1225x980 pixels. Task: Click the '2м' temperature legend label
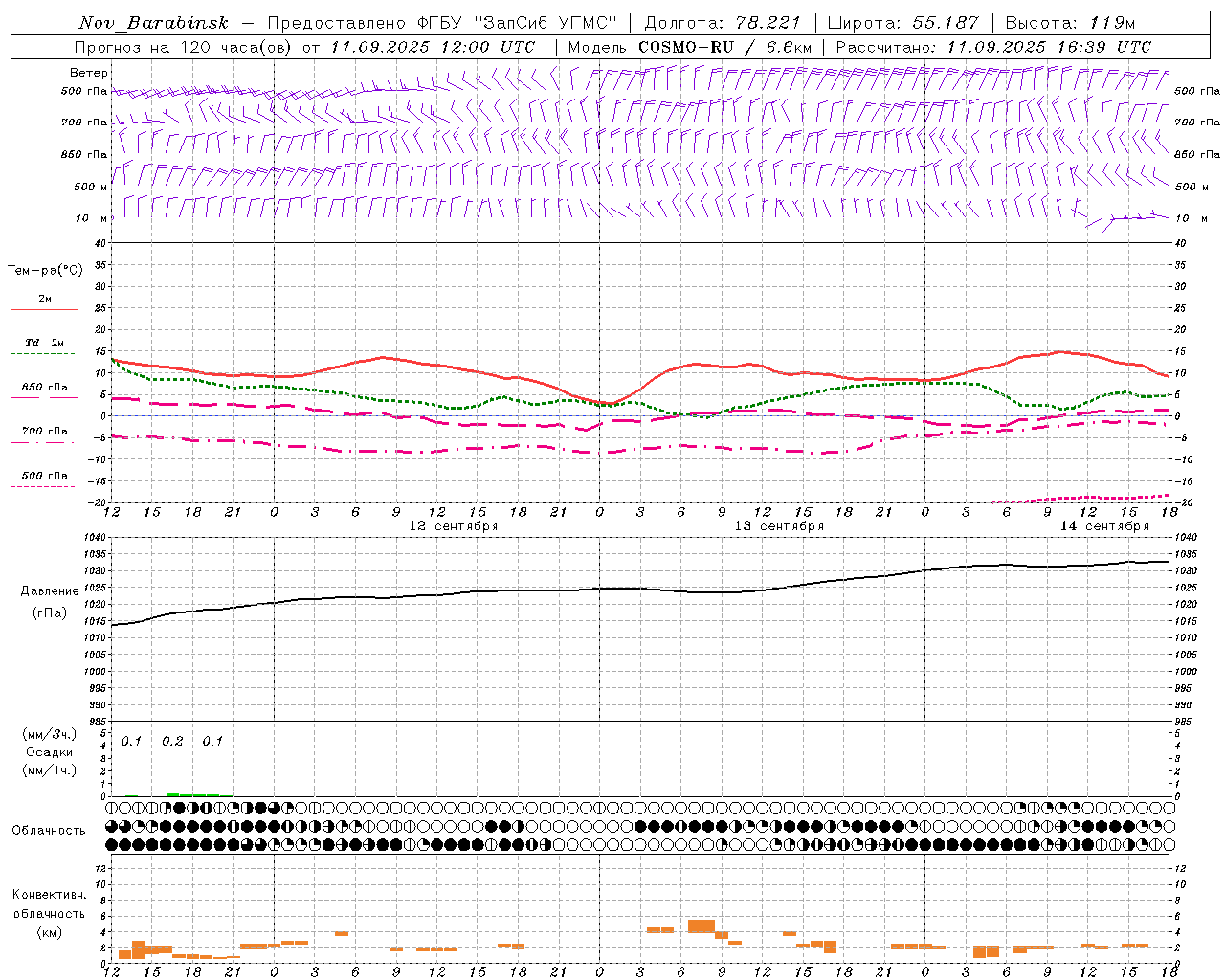[45, 299]
